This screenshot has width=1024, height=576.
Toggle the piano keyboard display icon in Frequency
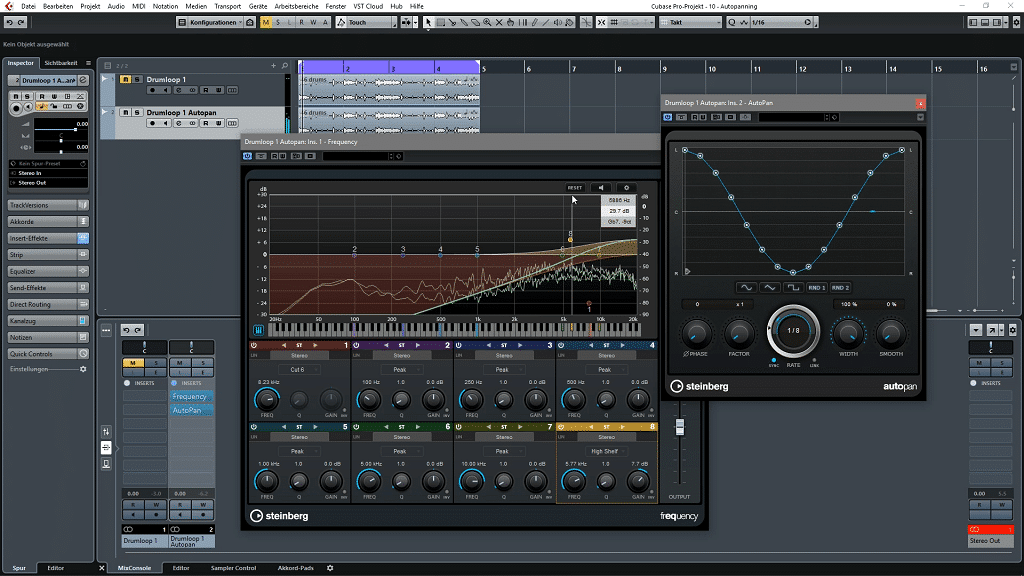coord(259,330)
